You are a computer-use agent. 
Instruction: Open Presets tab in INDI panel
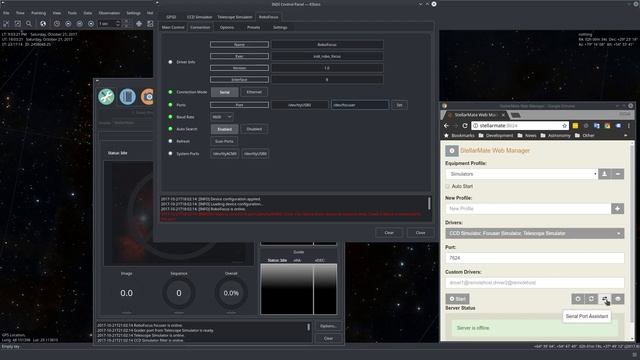coord(253,27)
